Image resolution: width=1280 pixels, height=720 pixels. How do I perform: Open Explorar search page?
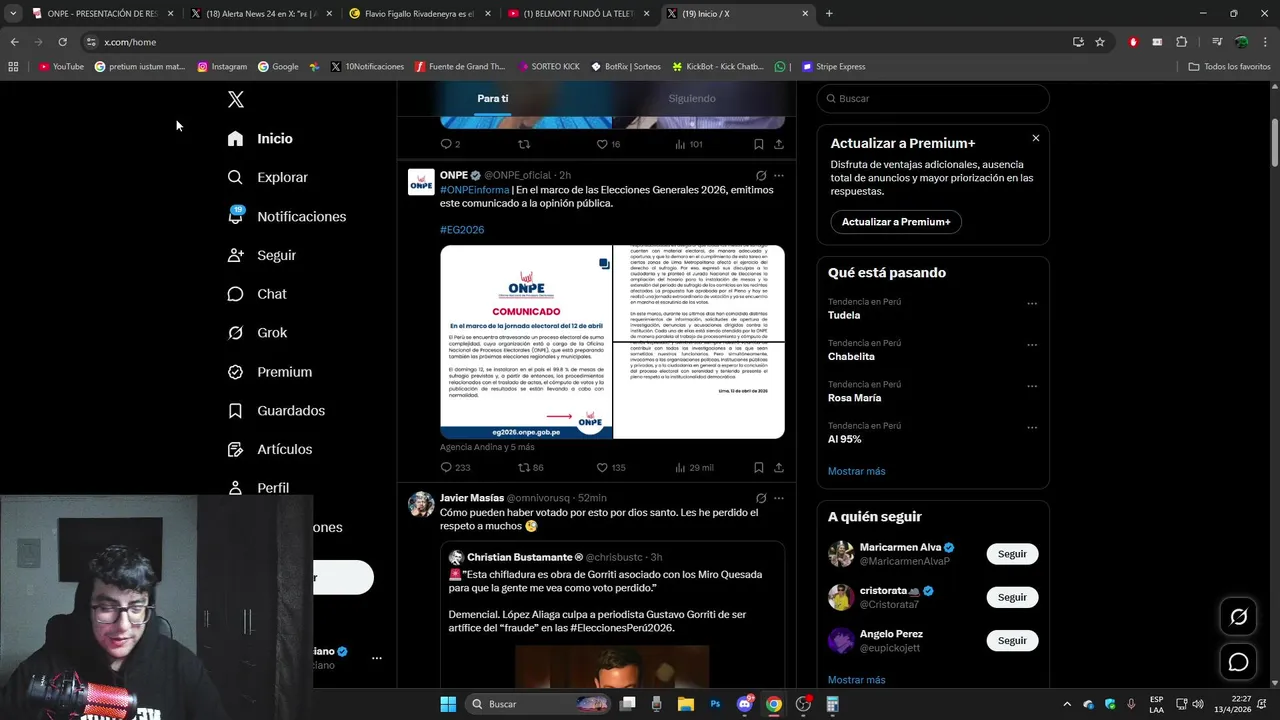[x=267, y=177]
